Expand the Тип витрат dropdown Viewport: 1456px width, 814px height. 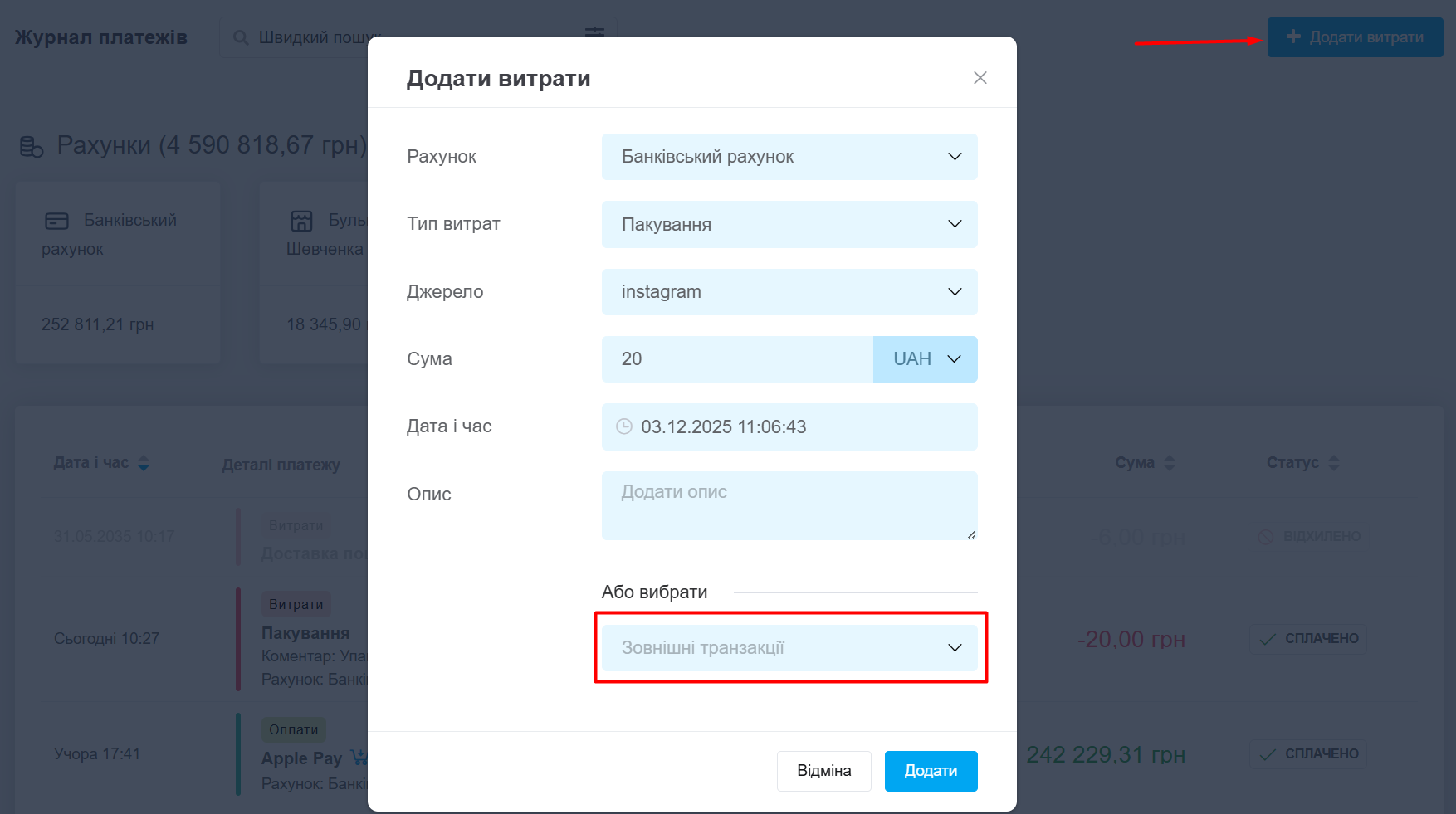pyautogui.click(x=789, y=224)
